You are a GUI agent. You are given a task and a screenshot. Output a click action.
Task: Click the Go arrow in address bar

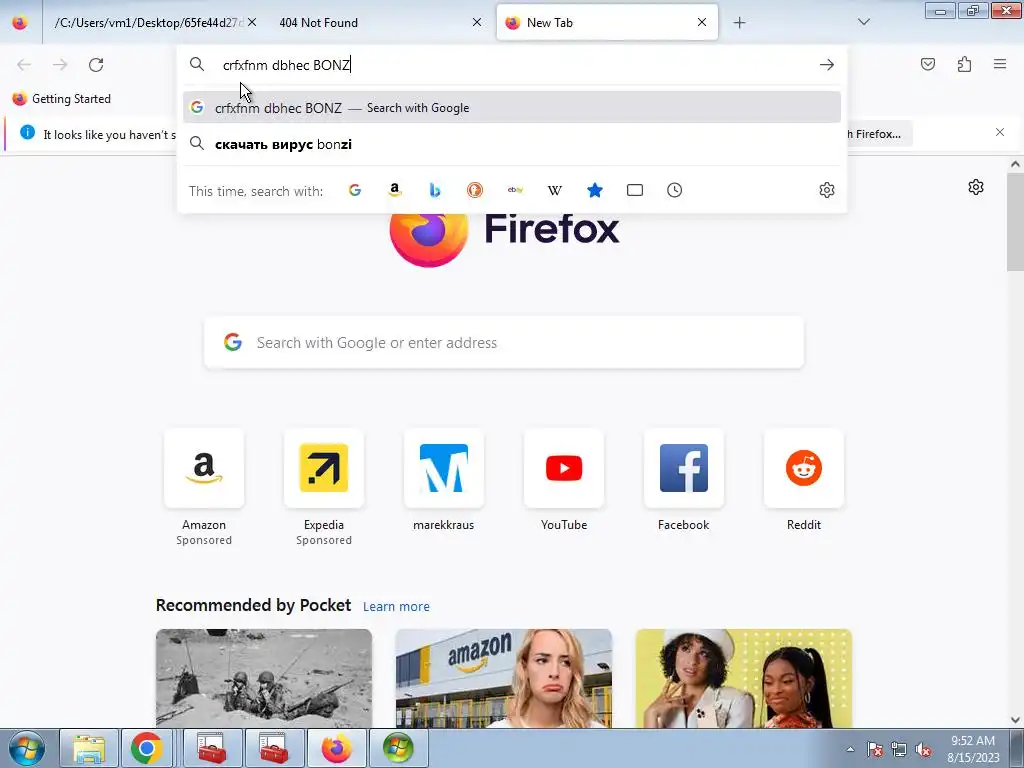coord(827,65)
